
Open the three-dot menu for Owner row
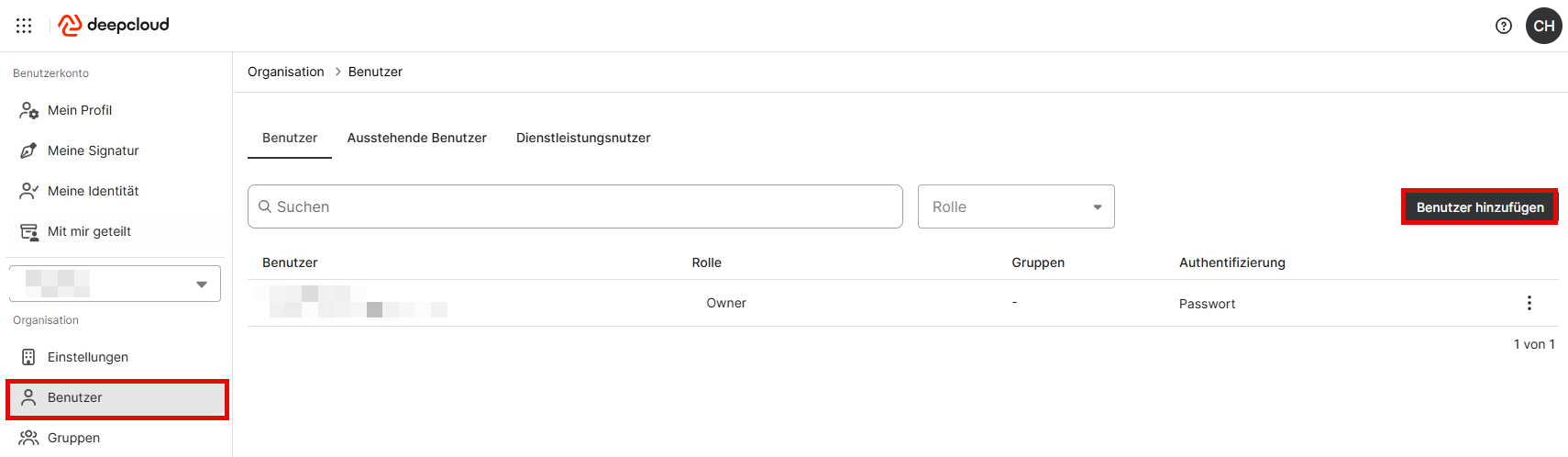tap(1529, 303)
